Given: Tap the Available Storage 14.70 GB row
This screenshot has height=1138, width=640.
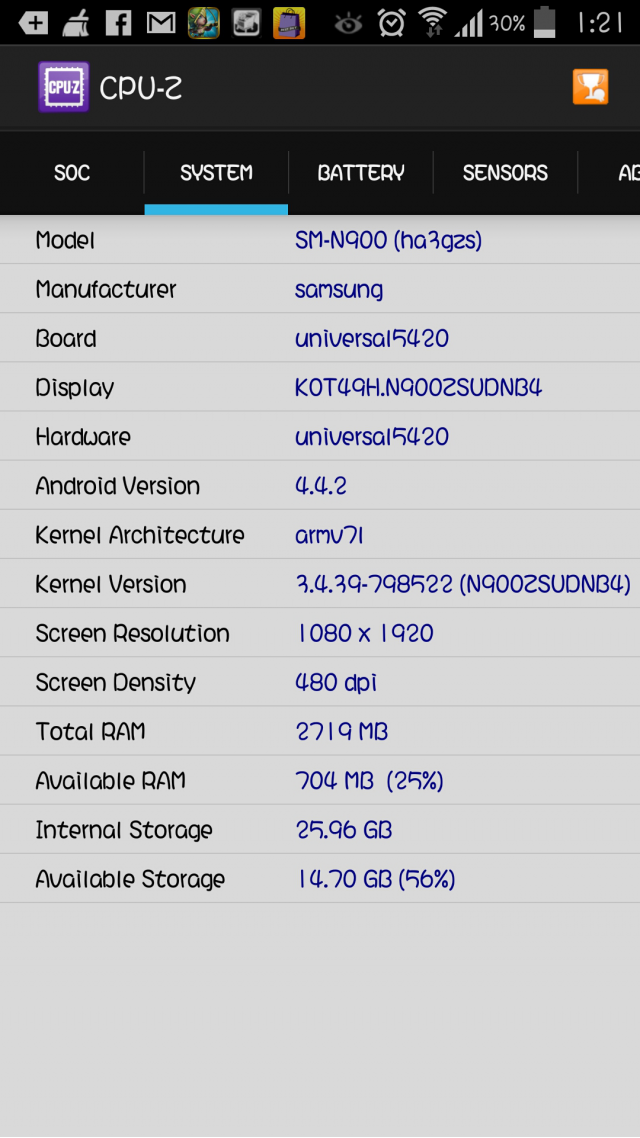Looking at the screenshot, I should (x=320, y=879).
